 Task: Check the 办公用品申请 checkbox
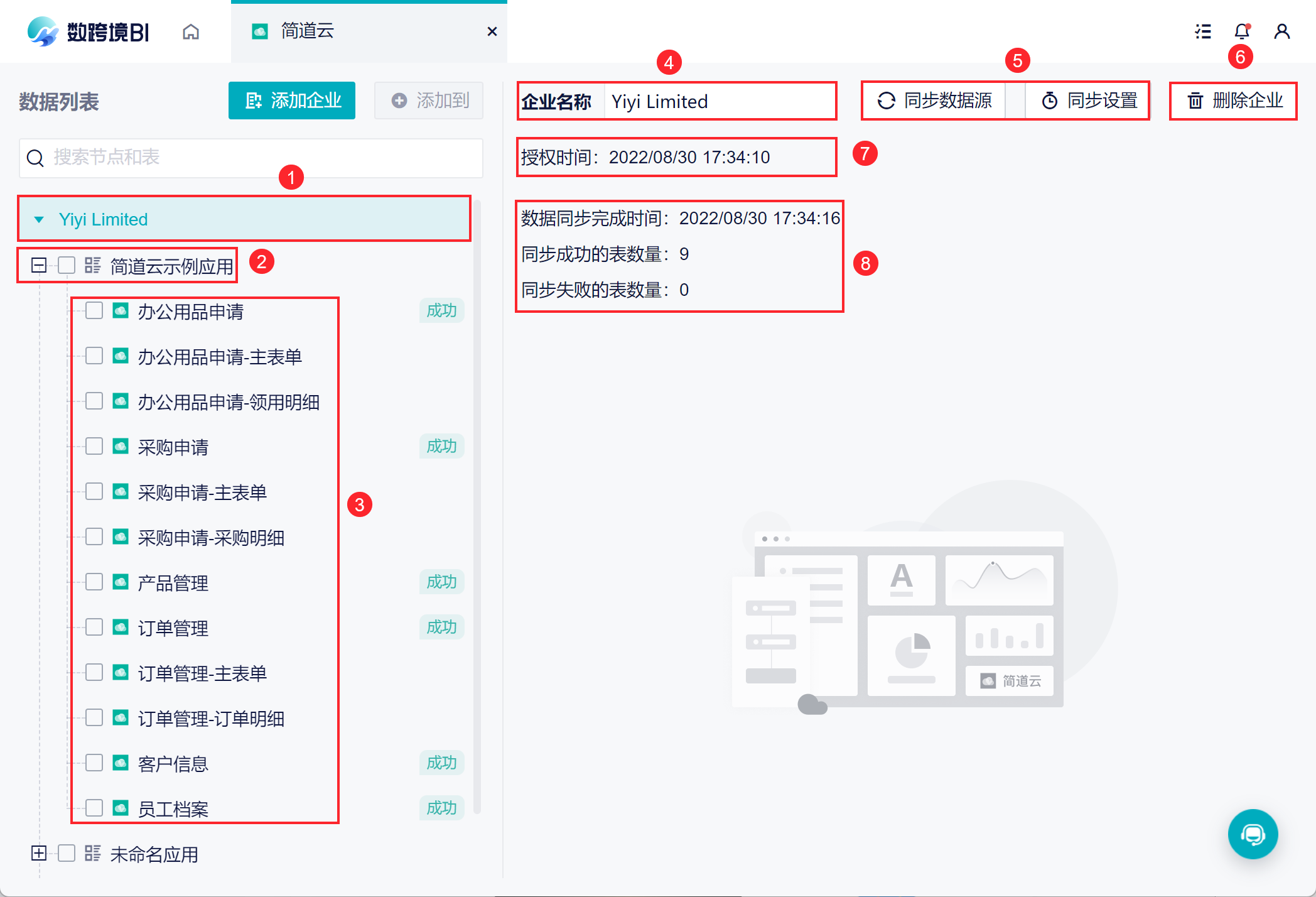94,310
